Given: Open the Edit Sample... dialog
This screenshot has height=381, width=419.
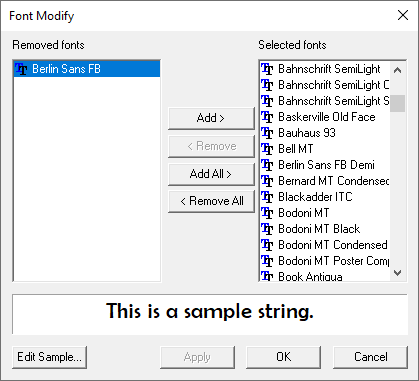Looking at the screenshot, I should (49, 357).
